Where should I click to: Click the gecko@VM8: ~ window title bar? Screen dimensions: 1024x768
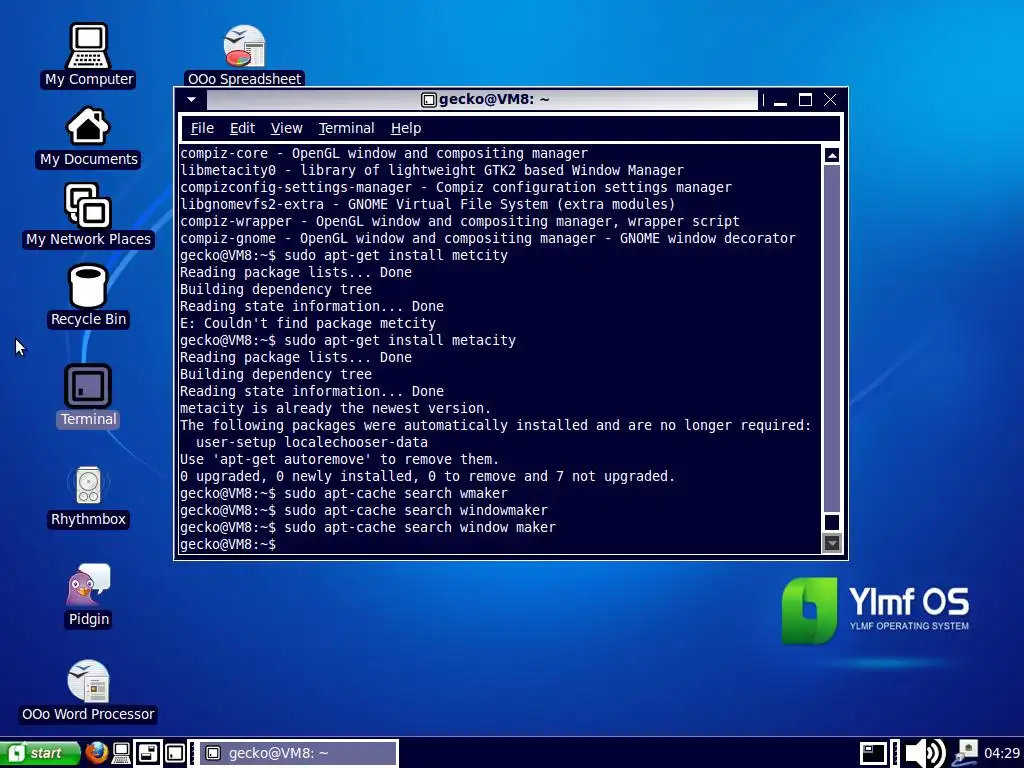pos(482,99)
